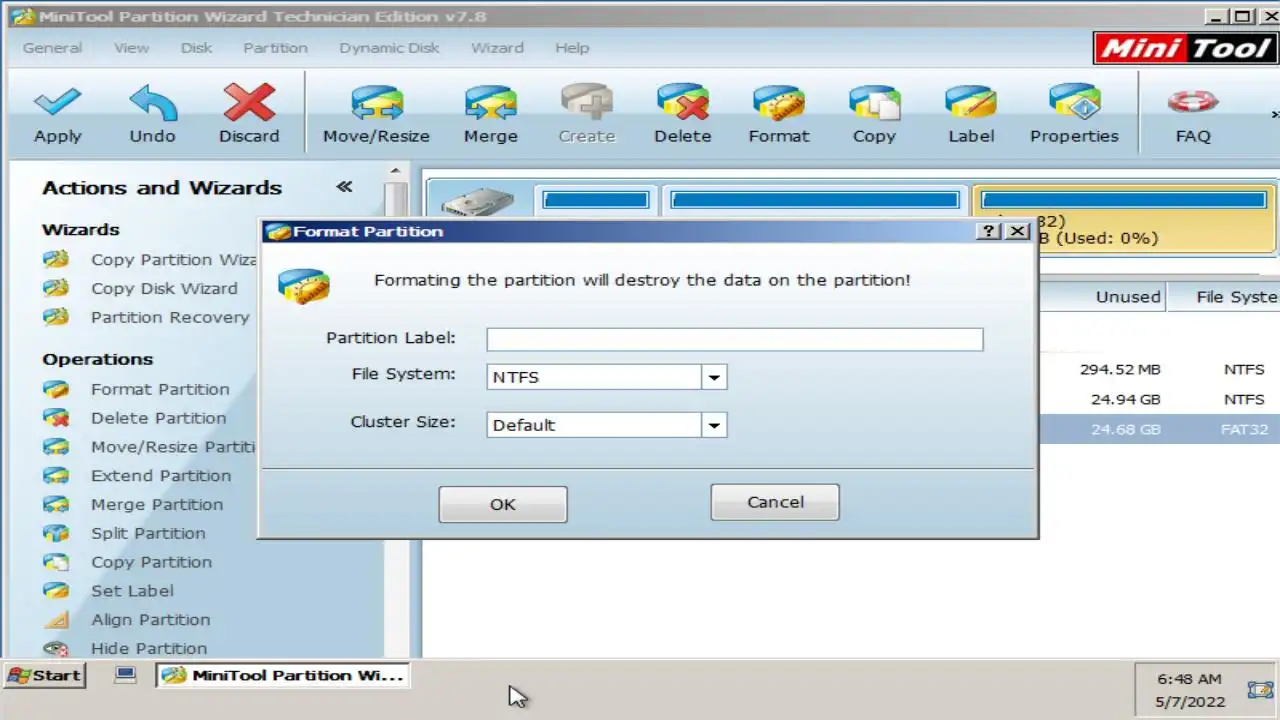The image size is (1280, 720).
Task: Open the General menu
Action: pos(52,48)
